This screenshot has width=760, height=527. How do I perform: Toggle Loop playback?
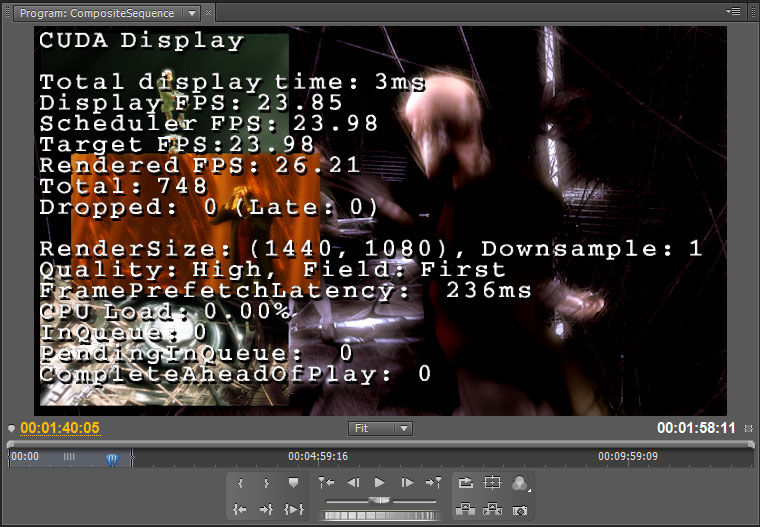(x=465, y=482)
